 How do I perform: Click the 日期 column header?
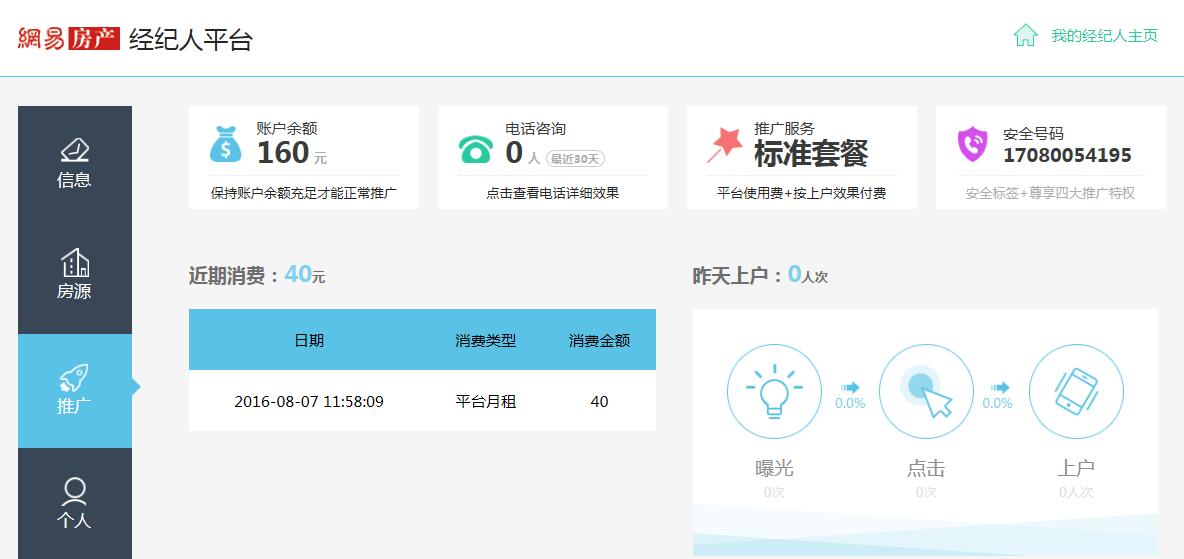coord(309,340)
